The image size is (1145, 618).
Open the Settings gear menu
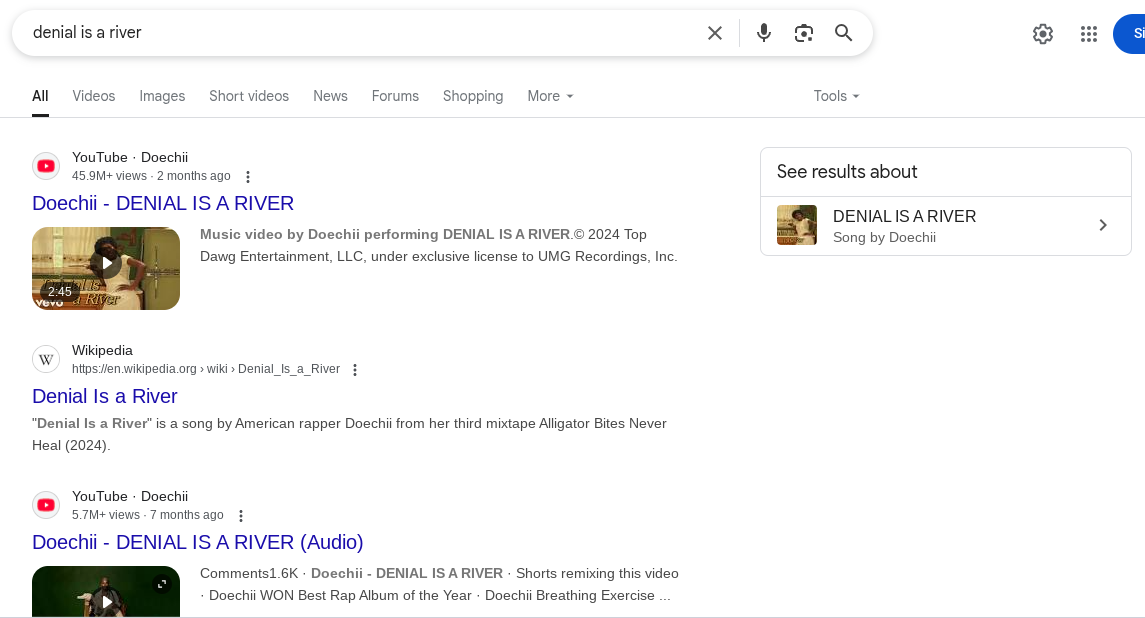1043,34
